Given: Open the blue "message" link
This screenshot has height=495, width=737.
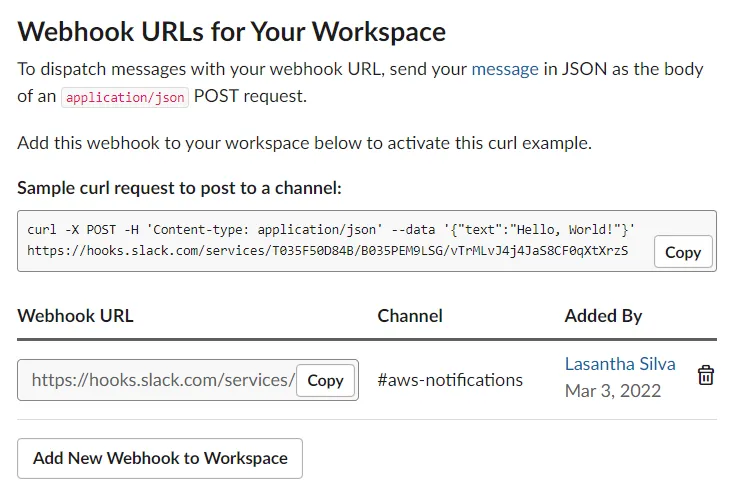Looking at the screenshot, I should click(x=505, y=69).
